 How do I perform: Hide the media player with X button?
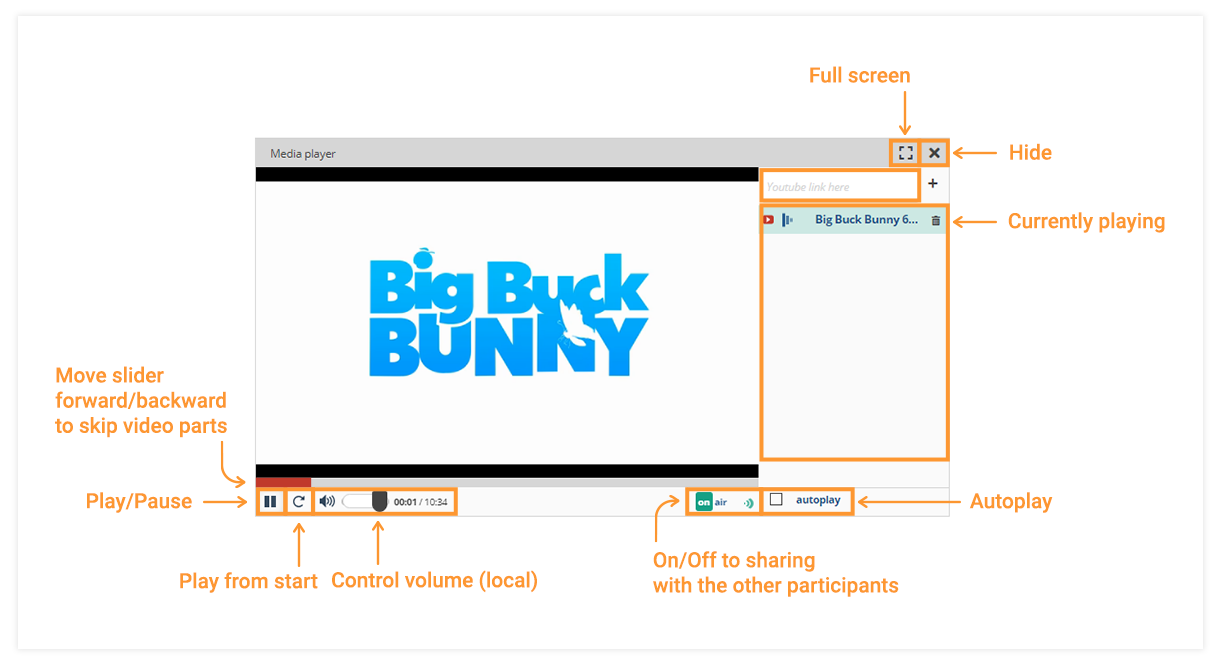[x=934, y=153]
